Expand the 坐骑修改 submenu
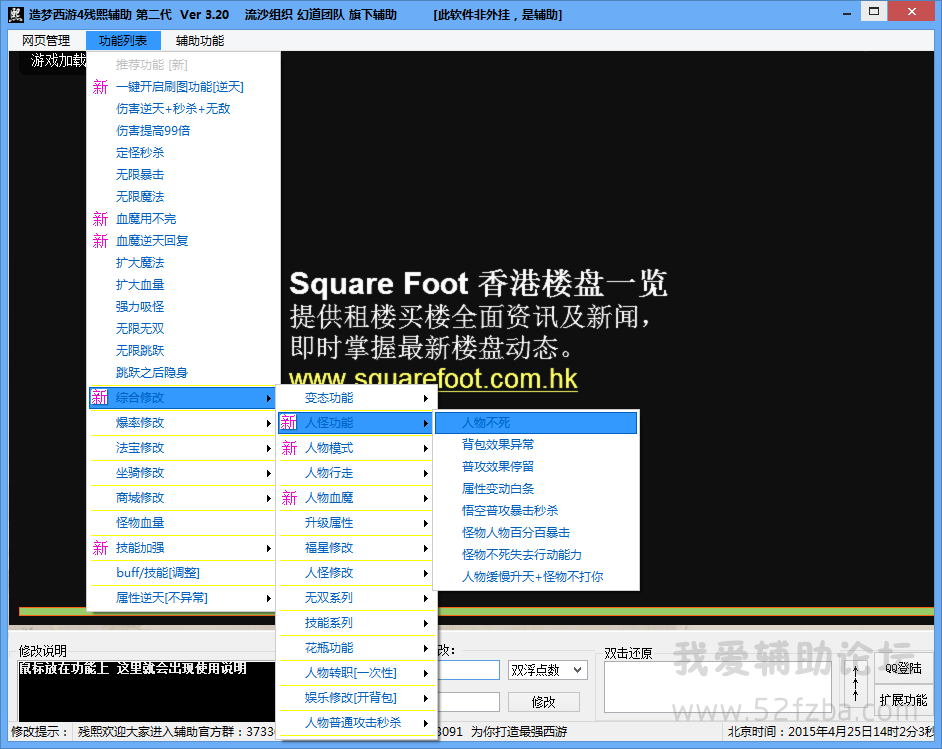The image size is (942, 749). 182,473
